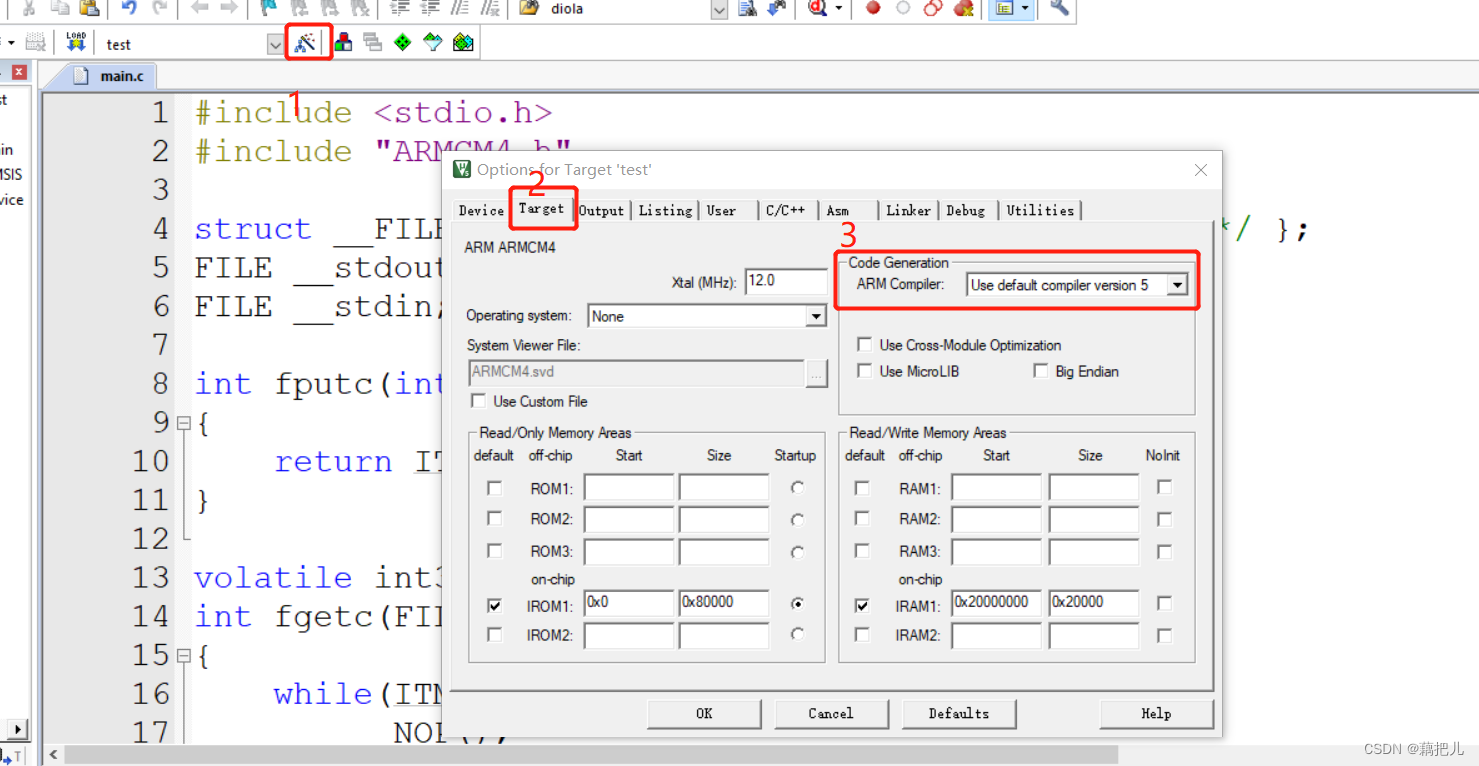Click the Window layout icon
Image resolution: width=1479 pixels, height=766 pixels.
click(x=1004, y=8)
